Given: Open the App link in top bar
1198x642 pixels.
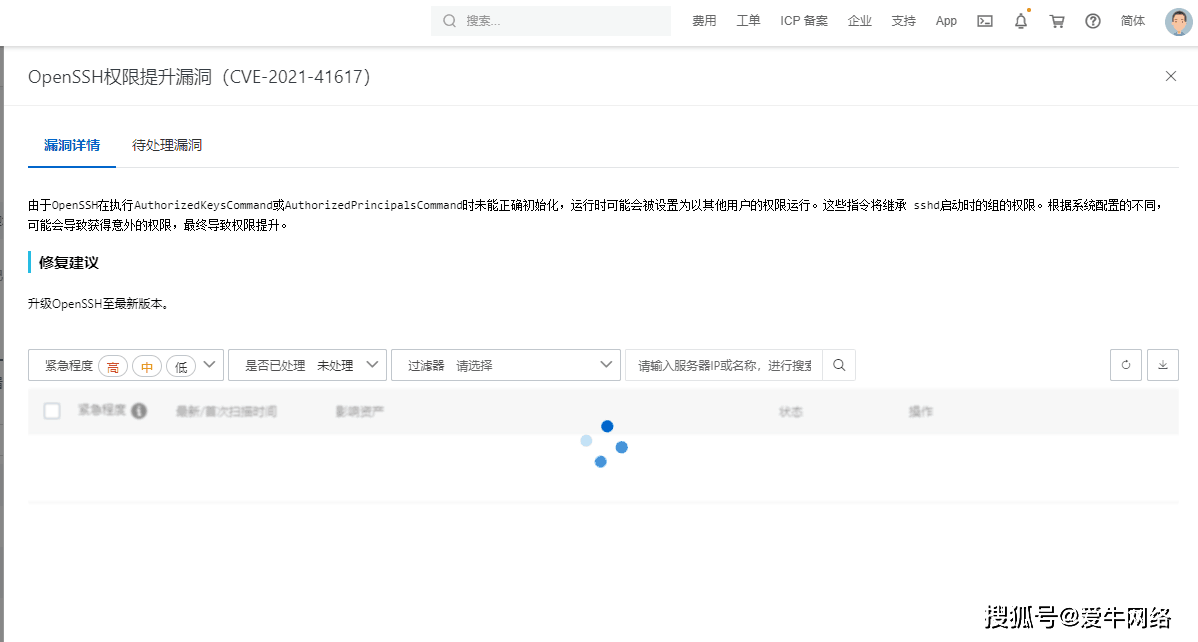Looking at the screenshot, I should click(946, 21).
